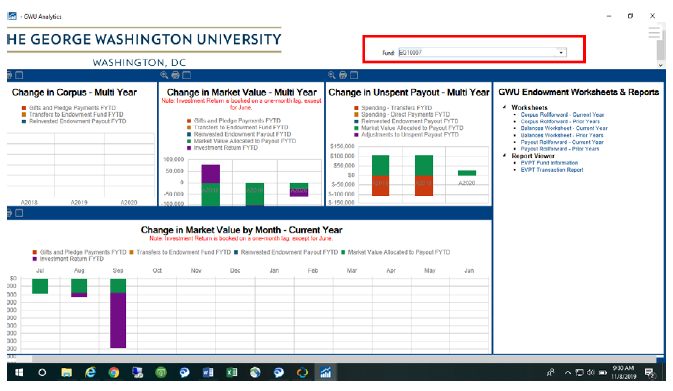673x391 pixels.
Task: Click 'Adjustments to Unspent Payout FYTD' legend text
Action: coord(410,134)
